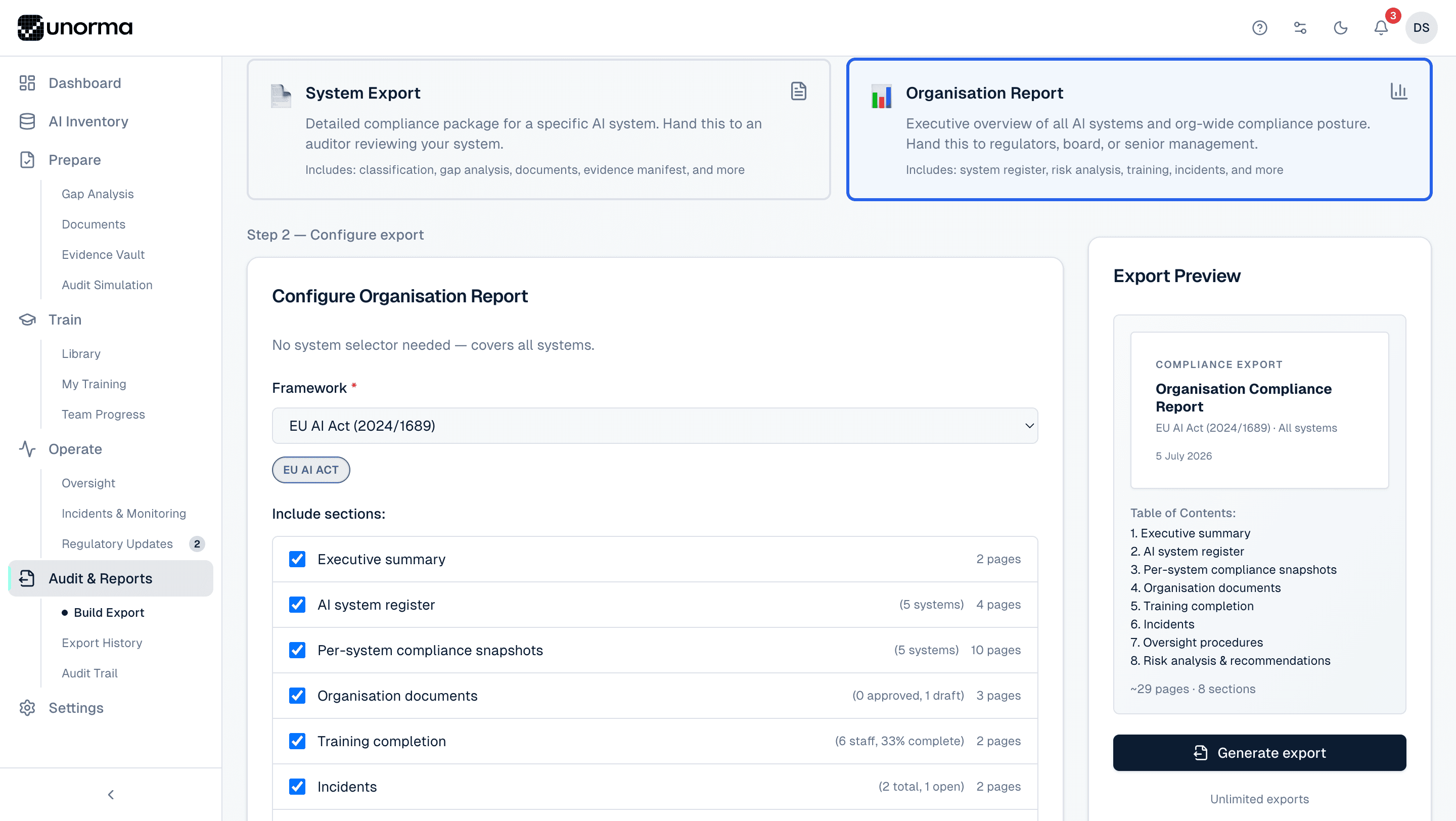Click '(0 approved, 1 draft)' detail

coord(908,696)
